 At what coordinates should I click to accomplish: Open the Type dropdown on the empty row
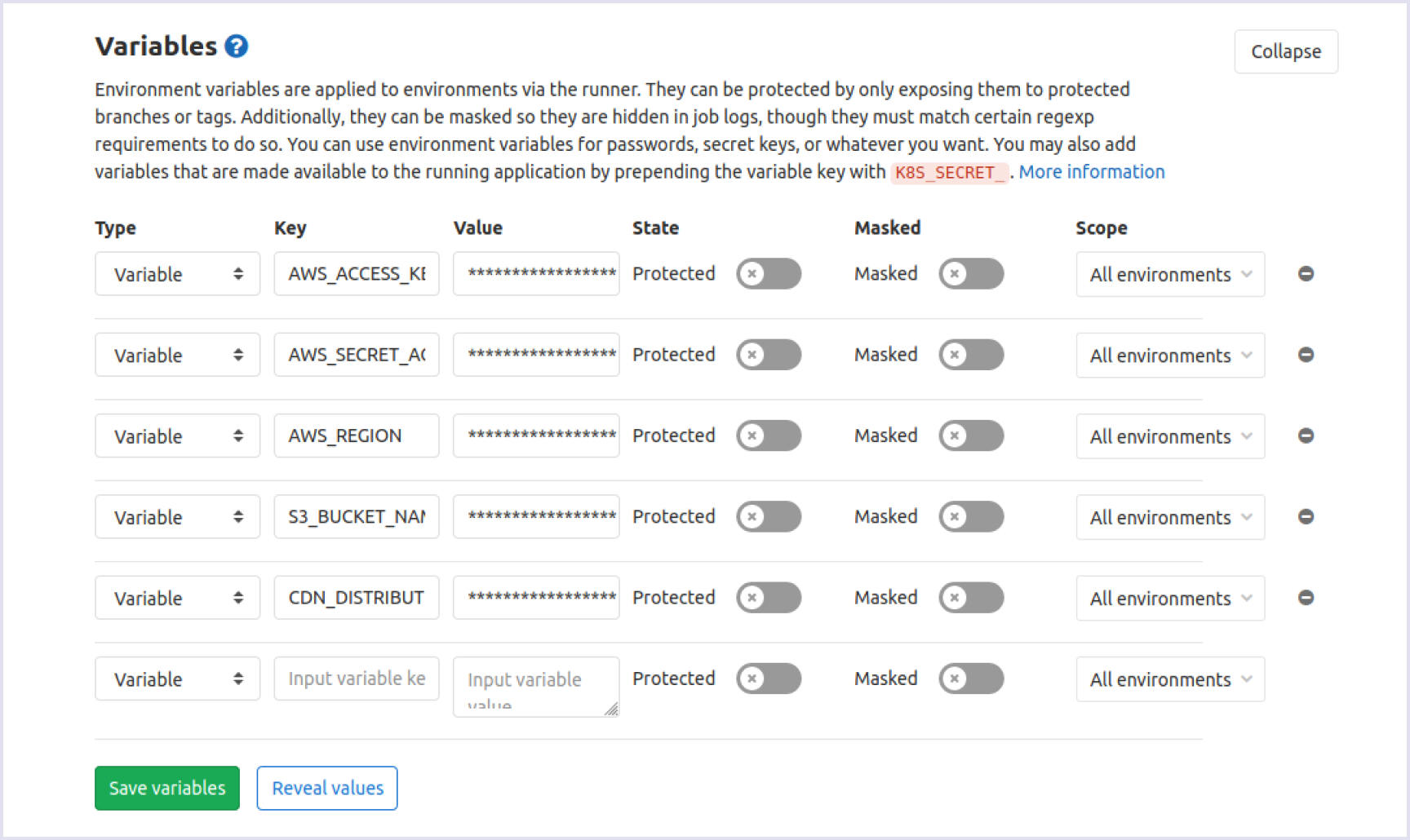point(177,679)
